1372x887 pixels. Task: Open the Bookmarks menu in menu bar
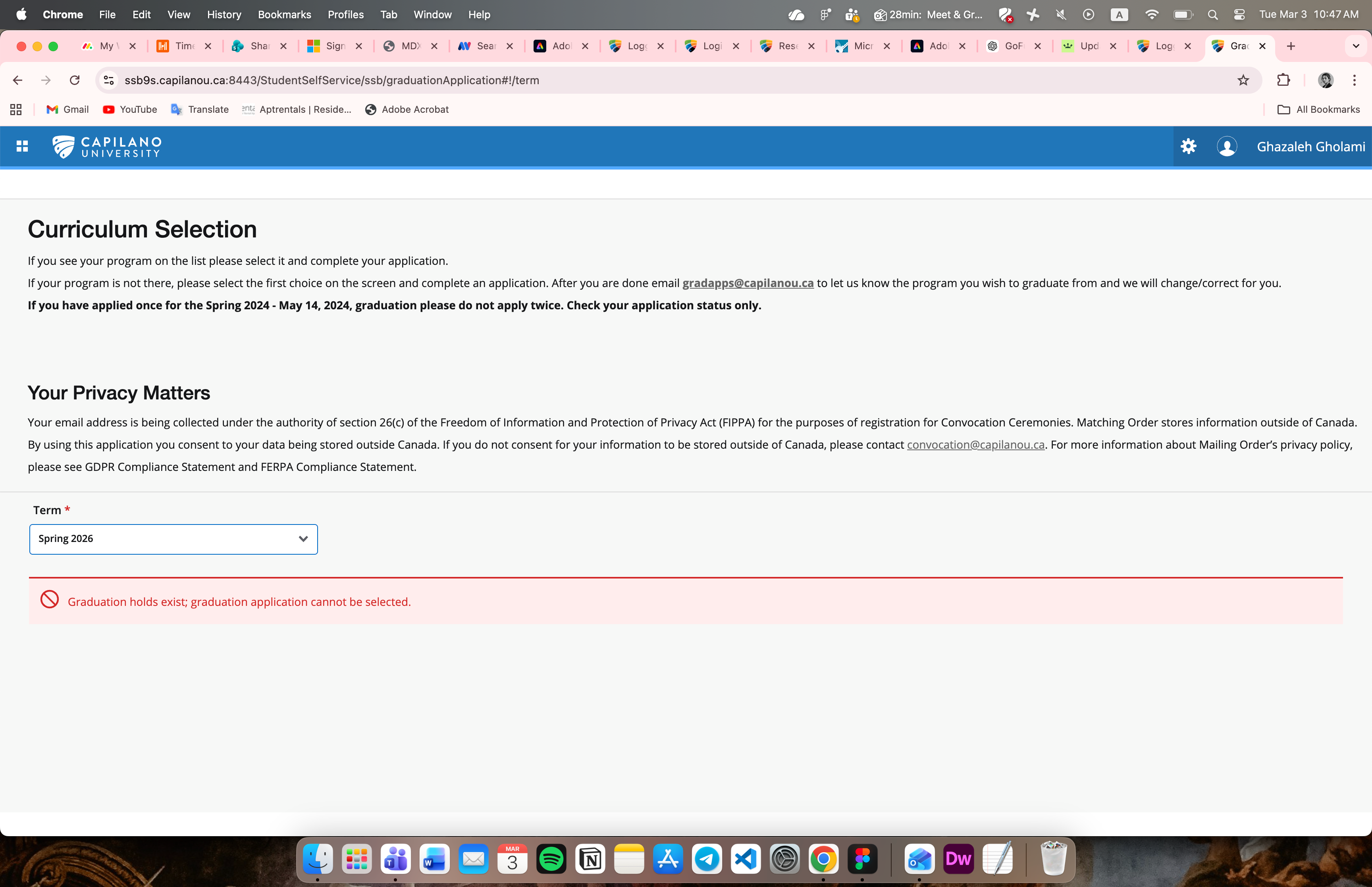pyautogui.click(x=284, y=14)
